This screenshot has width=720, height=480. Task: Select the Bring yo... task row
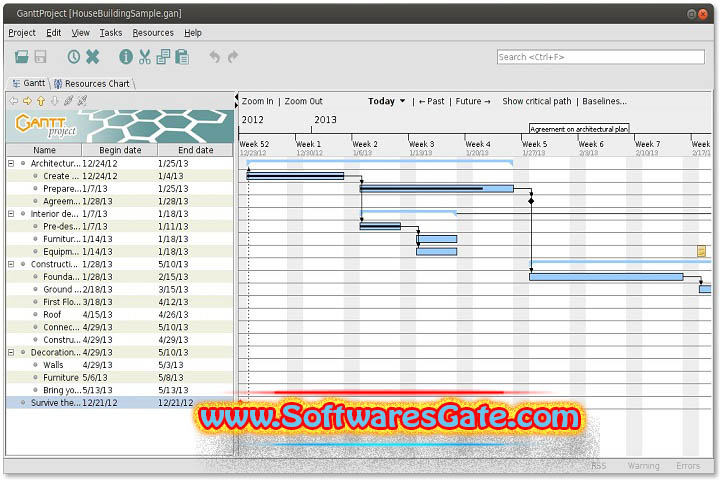120,390
